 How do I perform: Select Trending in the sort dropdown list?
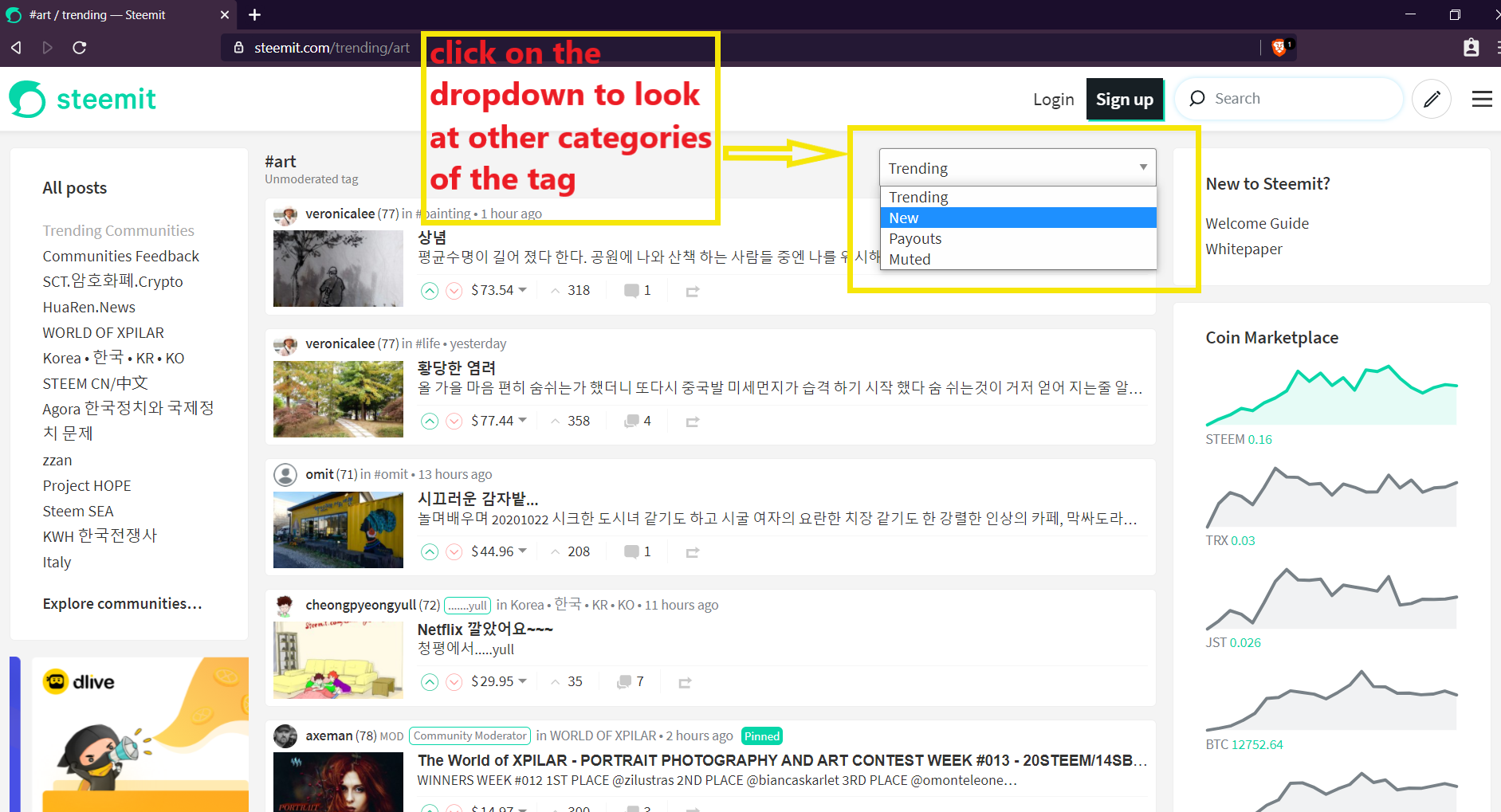pyautogui.click(x=1018, y=197)
